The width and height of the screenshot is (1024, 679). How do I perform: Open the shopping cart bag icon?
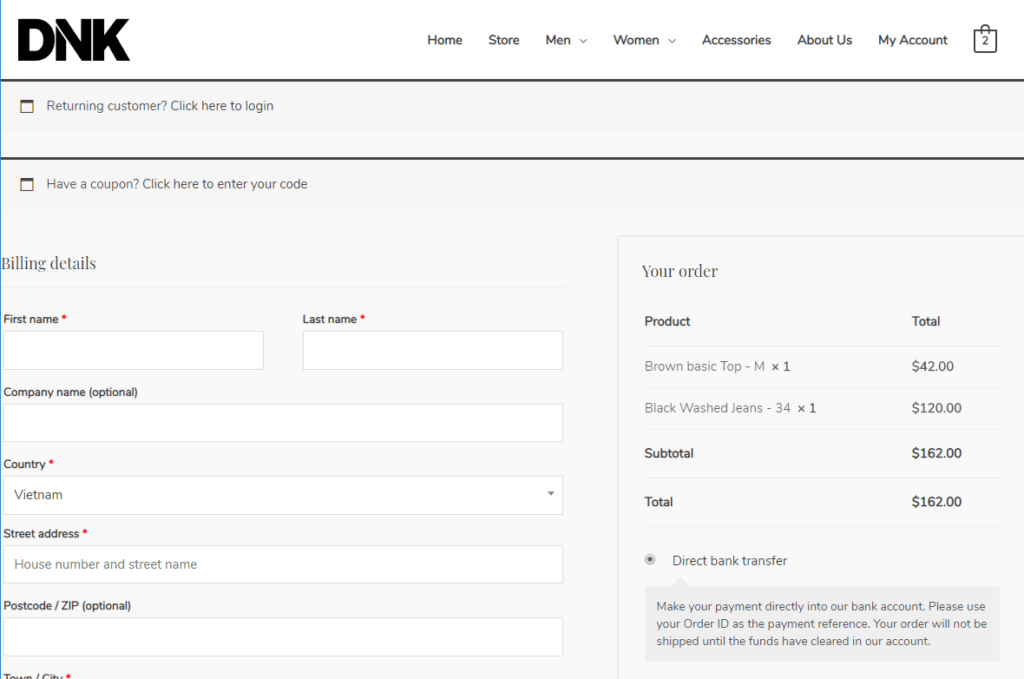pos(985,39)
